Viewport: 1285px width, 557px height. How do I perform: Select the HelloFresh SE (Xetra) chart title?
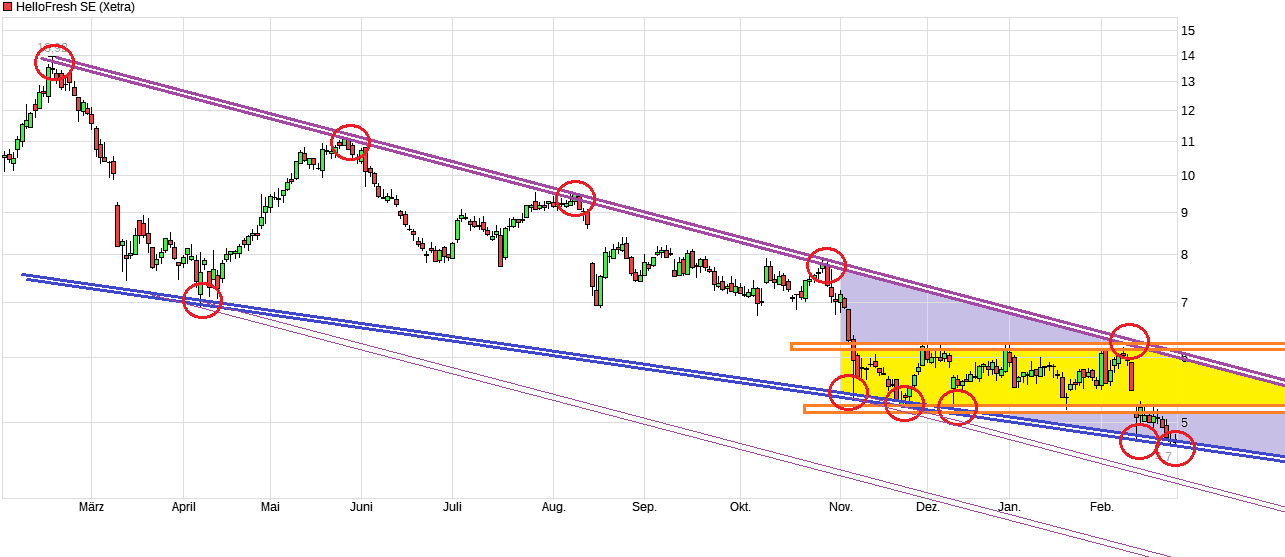point(75,7)
